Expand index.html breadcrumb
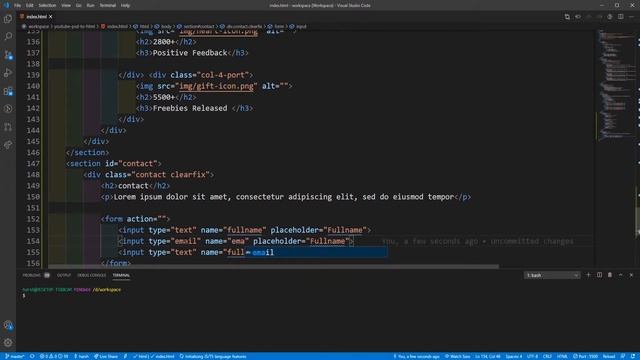Screen dimensions: 640x360 tap(117, 27)
